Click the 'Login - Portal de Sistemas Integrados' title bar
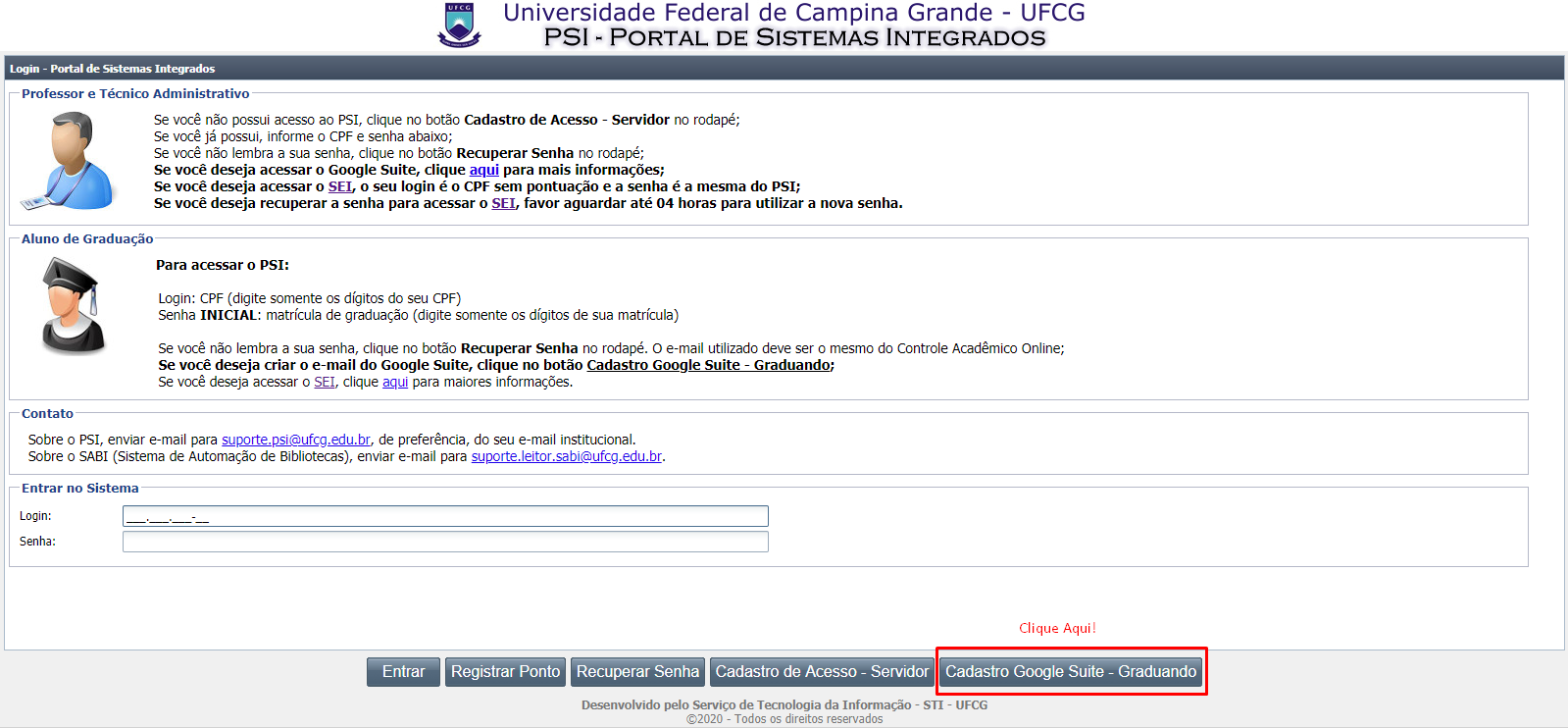 click(x=784, y=68)
